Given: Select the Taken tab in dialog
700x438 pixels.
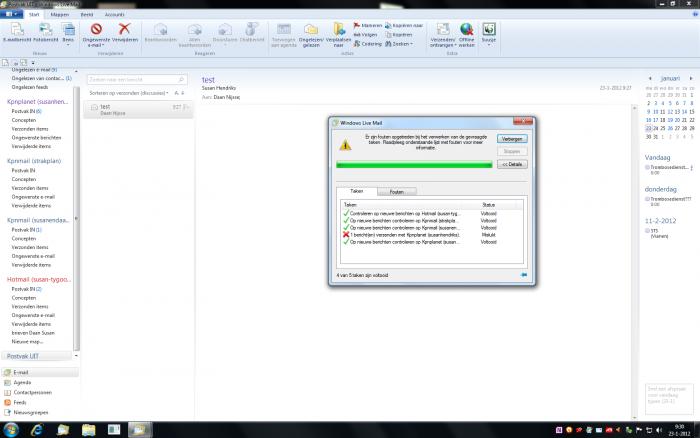Looking at the screenshot, I should 357,191.
